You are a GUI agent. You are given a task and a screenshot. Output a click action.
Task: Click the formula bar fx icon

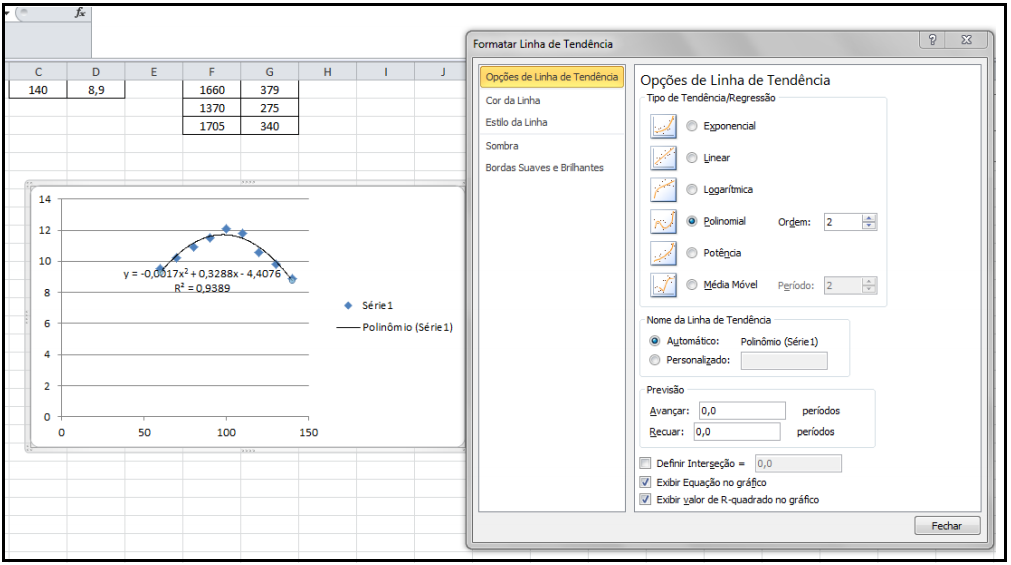tap(81, 13)
